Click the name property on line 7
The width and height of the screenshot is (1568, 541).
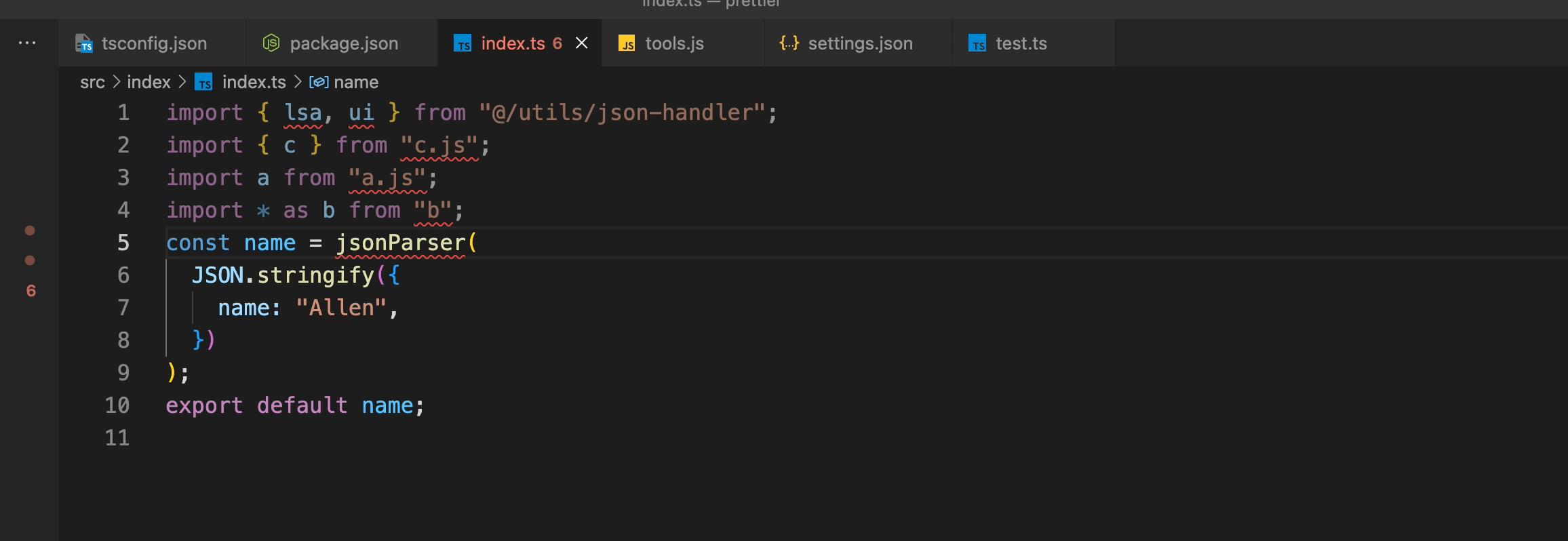243,308
